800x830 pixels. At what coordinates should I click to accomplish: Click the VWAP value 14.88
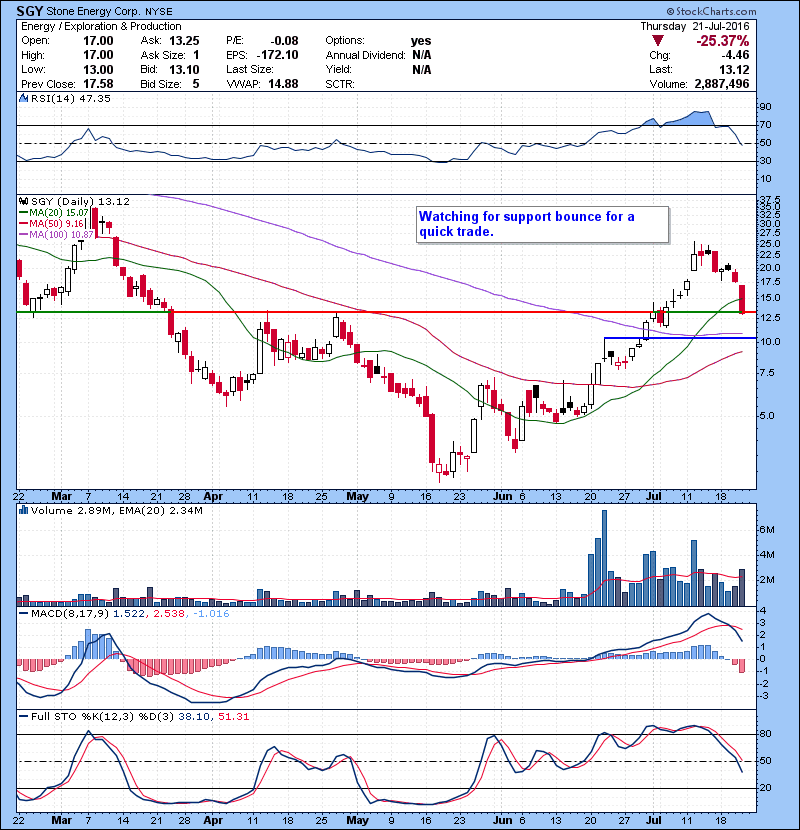pos(283,84)
